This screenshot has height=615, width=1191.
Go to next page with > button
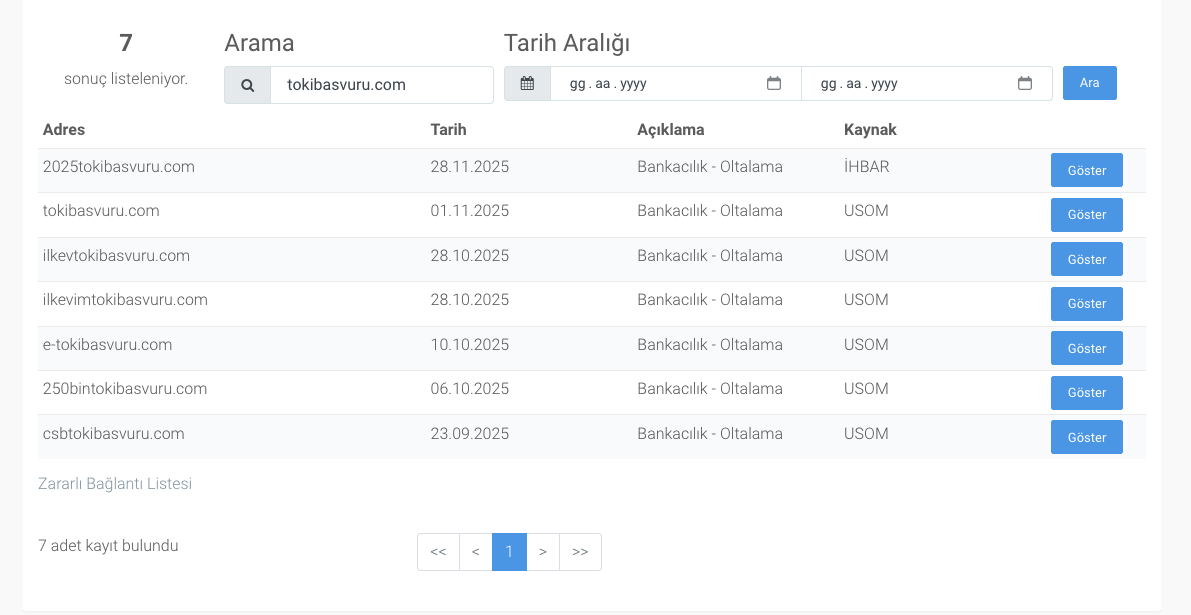click(542, 552)
